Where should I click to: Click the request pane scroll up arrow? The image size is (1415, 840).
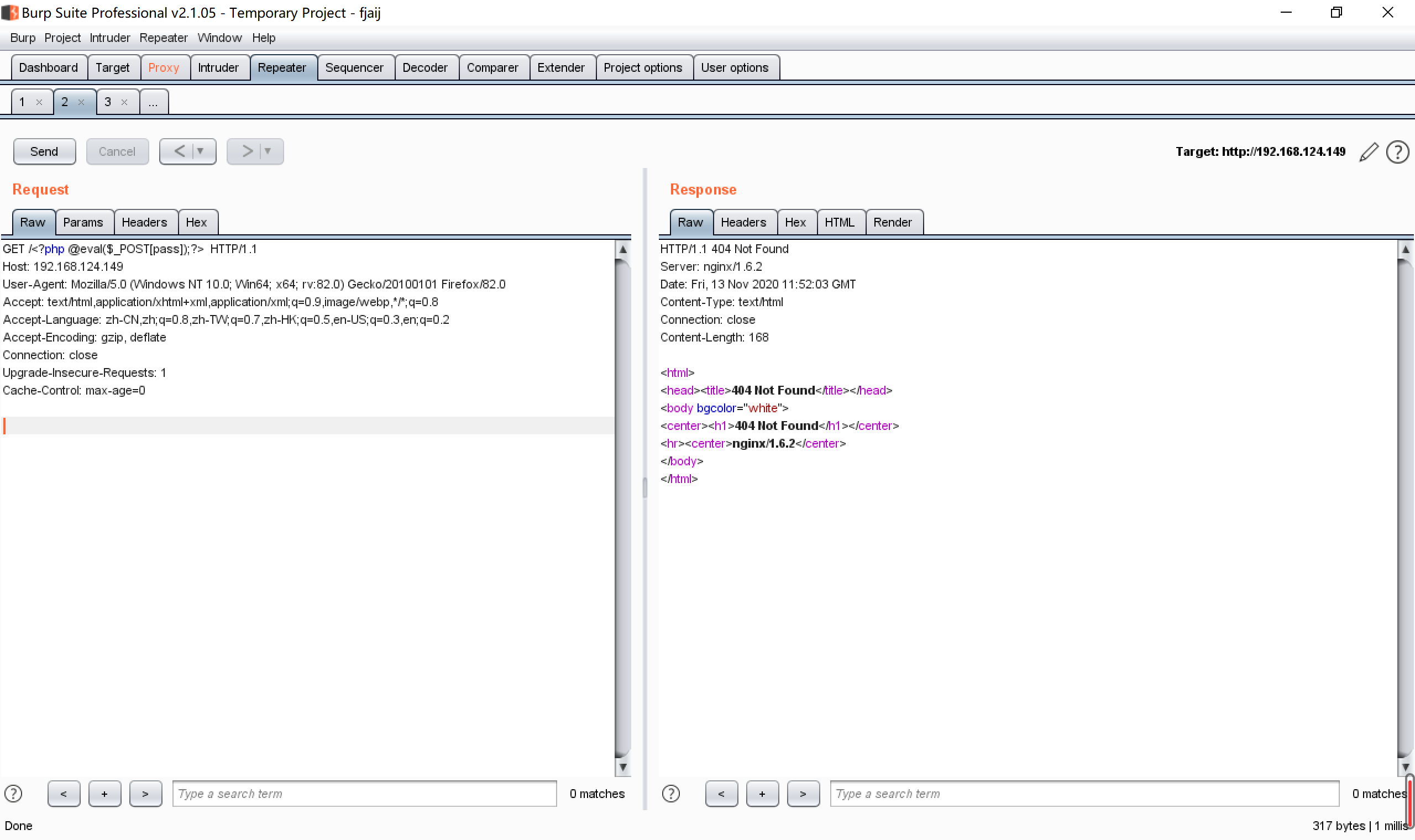tap(622, 250)
